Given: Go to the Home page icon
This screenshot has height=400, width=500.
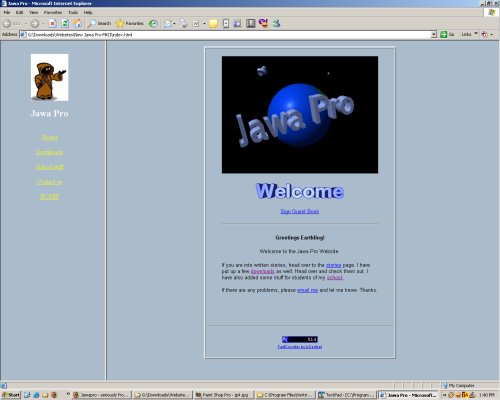Looking at the screenshot, I should (77, 23).
